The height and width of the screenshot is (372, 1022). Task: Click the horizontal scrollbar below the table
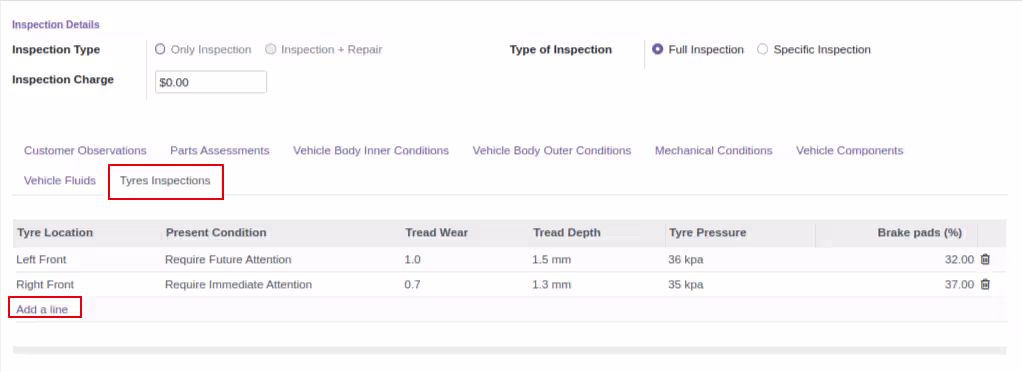(509, 351)
